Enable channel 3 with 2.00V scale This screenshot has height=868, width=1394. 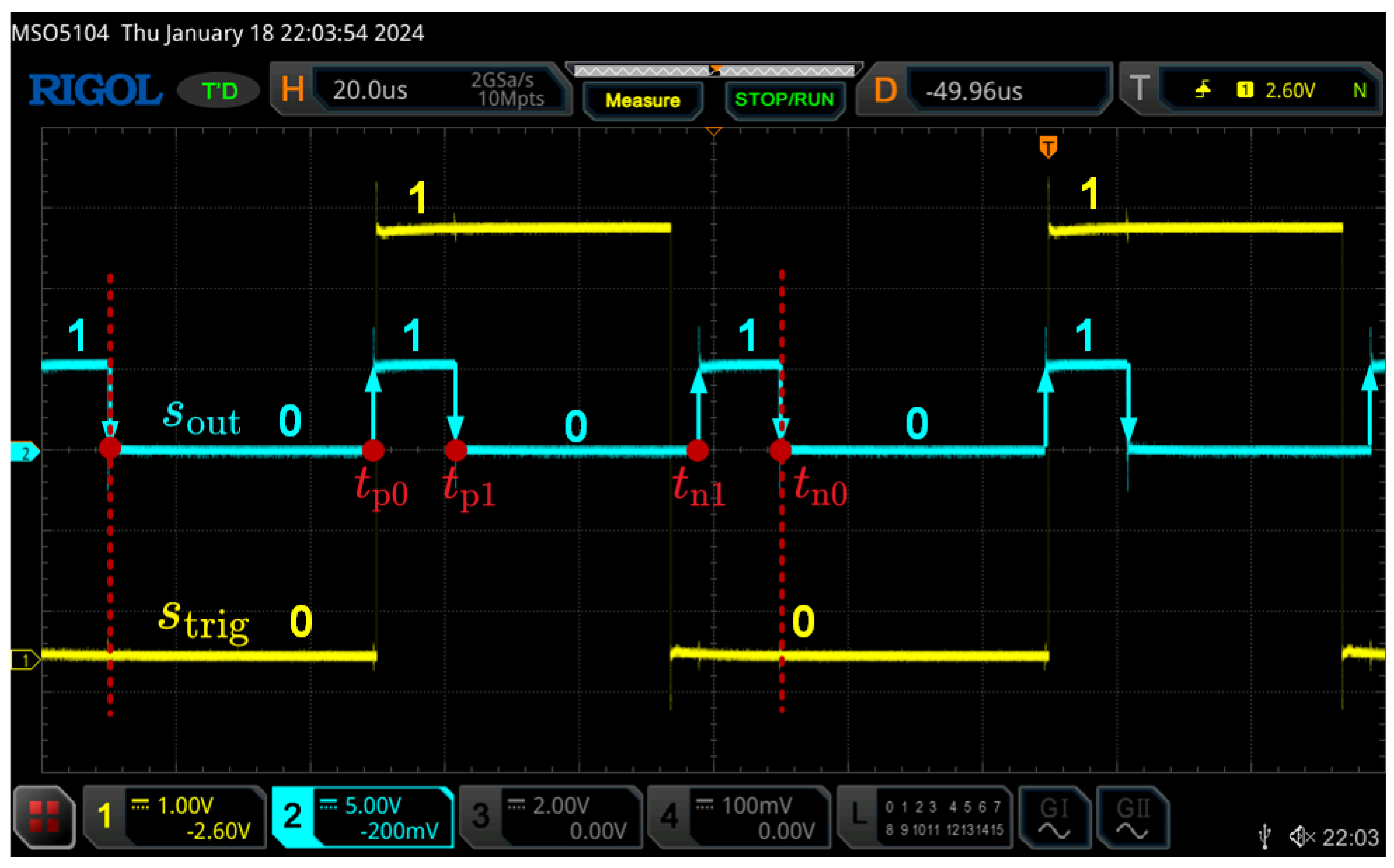[x=551, y=817]
